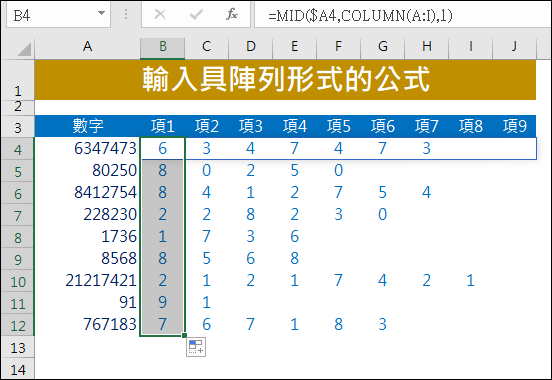Click cell A8 containing 1736
The image size is (552, 380).
[87, 236]
